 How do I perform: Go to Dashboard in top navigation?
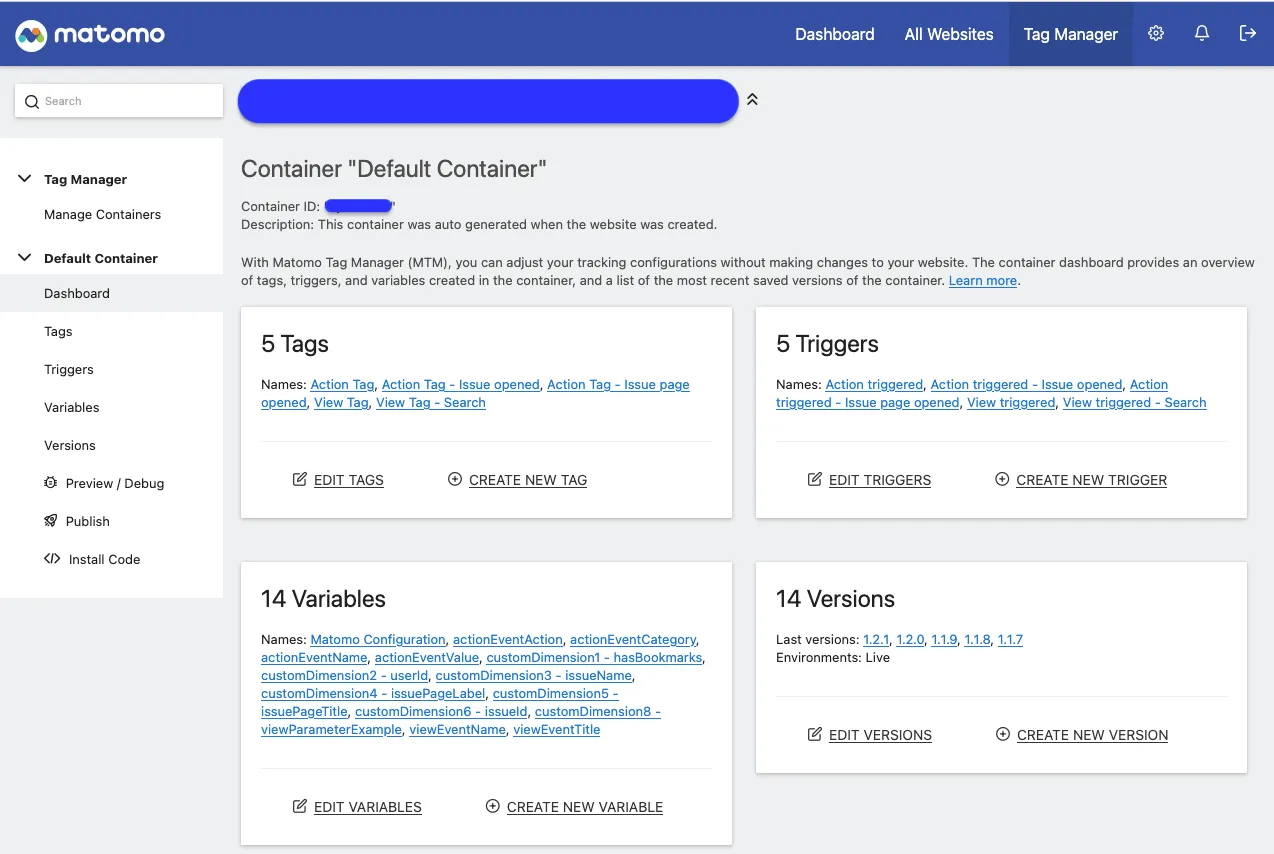(x=835, y=34)
